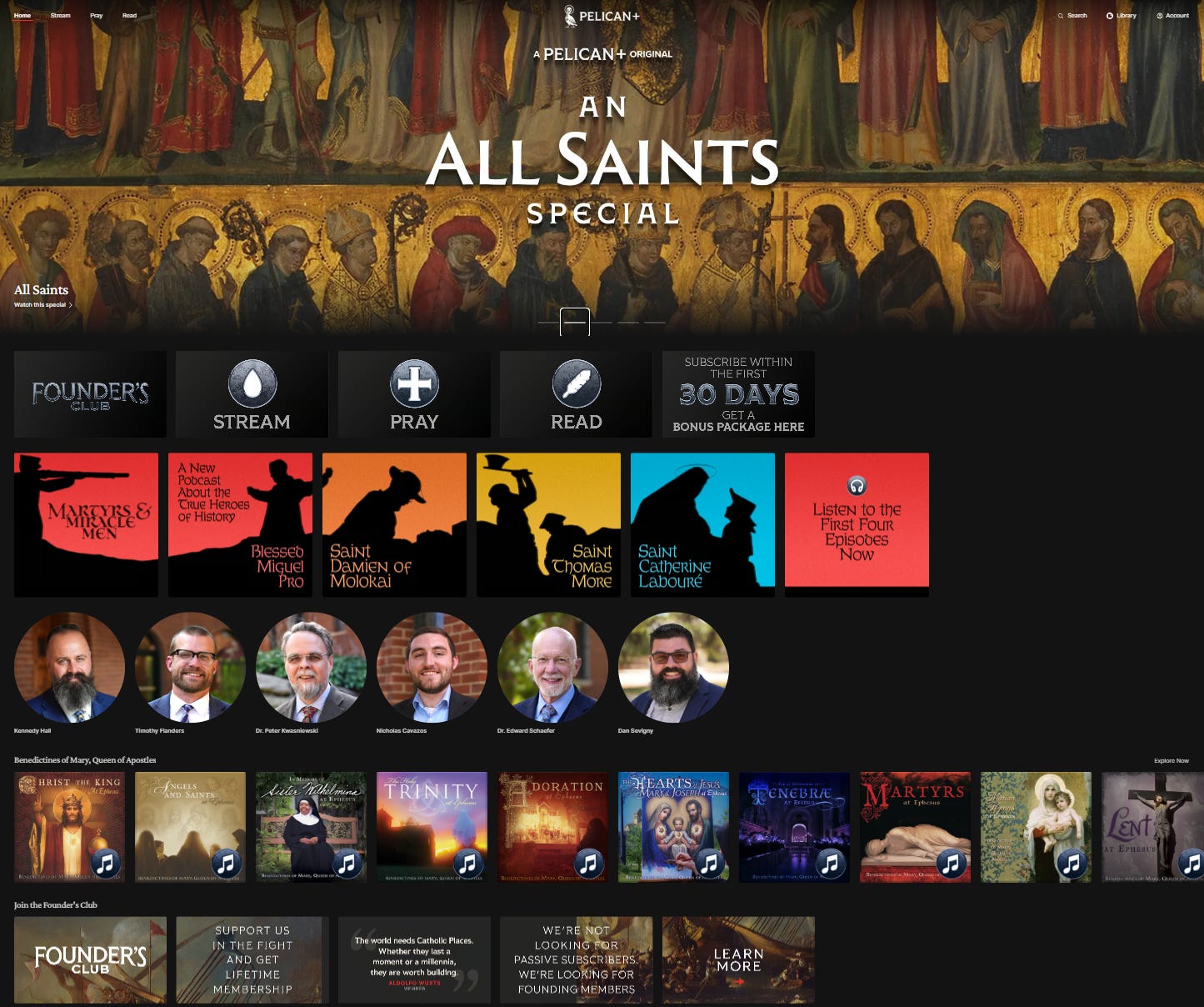Click Join the Founder's Club heading
1204x1007 pixels.
[x=56, y=905]
